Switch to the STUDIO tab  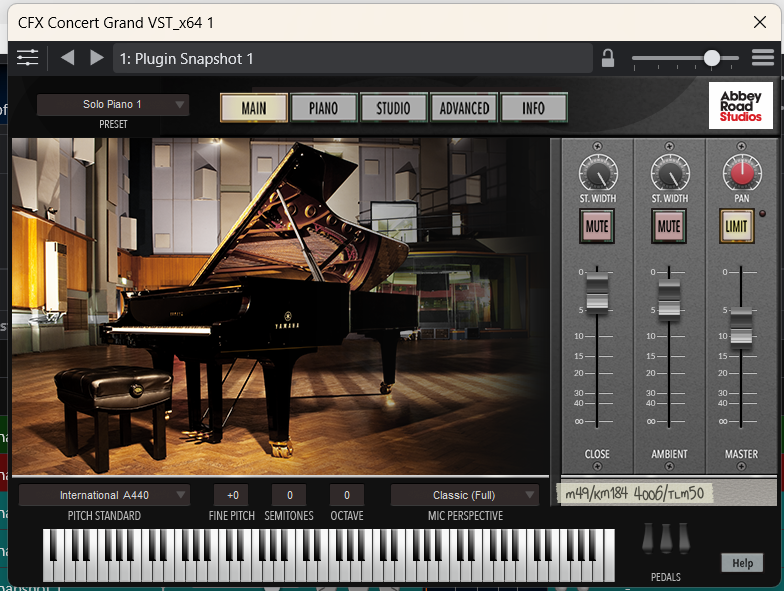pyautogui.click(x=393, y=108)
